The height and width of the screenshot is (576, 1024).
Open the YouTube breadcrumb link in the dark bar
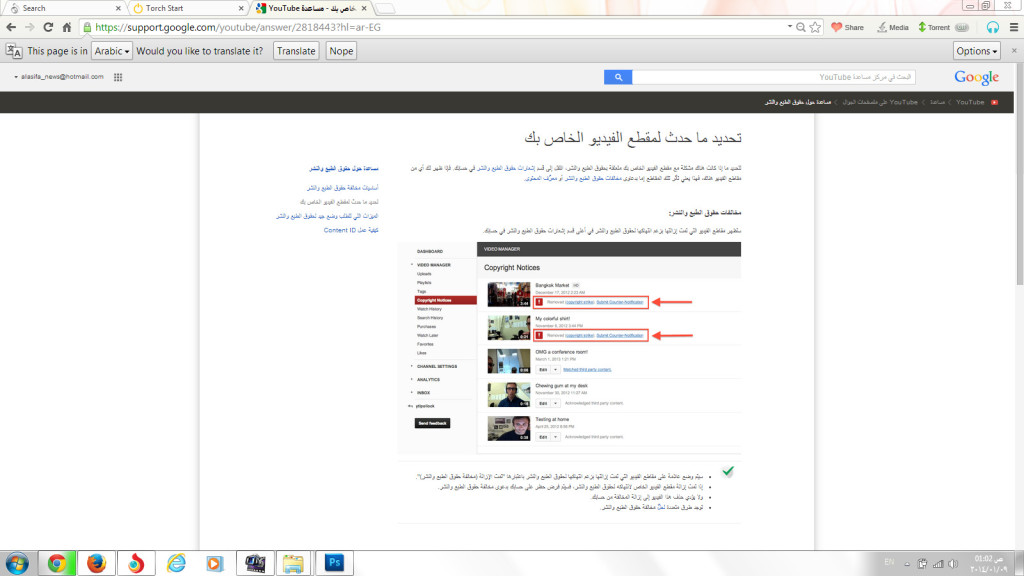click(x=970, y=102)
